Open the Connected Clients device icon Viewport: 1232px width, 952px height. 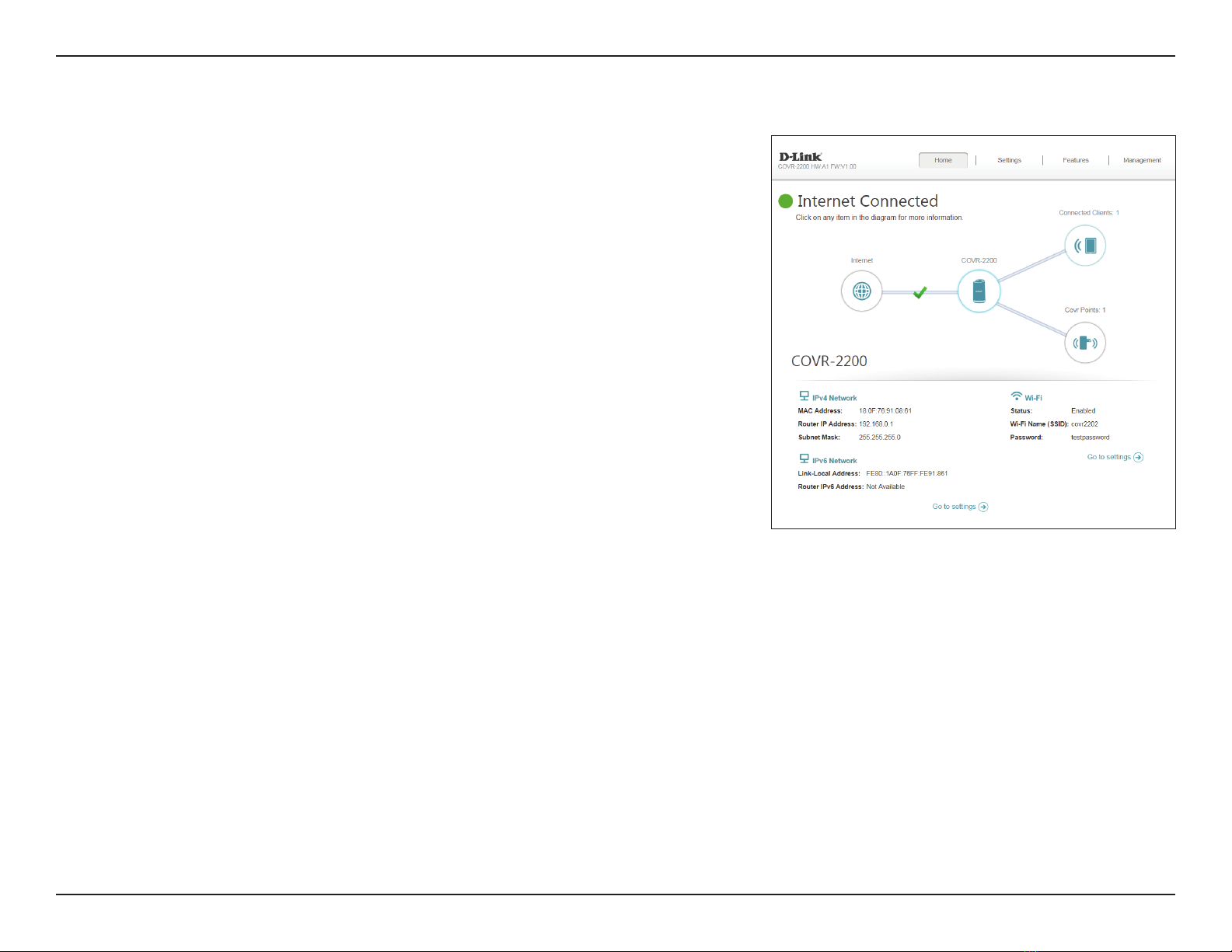1084,246
